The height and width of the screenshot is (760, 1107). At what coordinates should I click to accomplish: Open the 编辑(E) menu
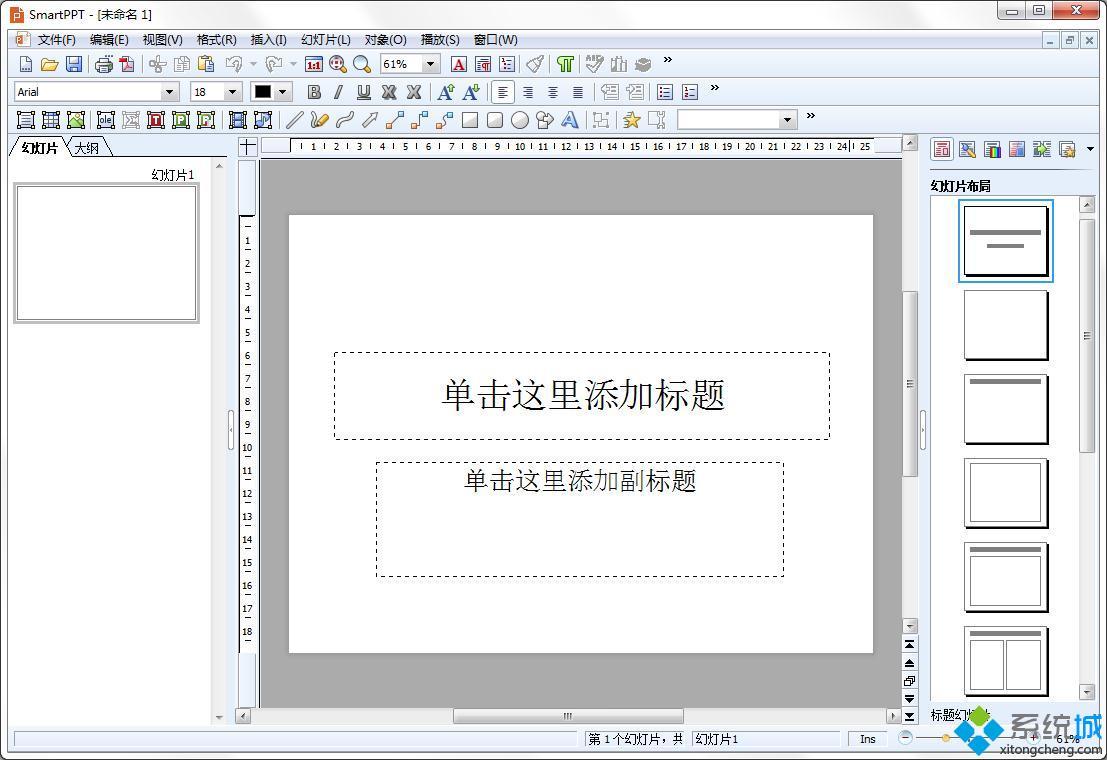coord(109,40)
